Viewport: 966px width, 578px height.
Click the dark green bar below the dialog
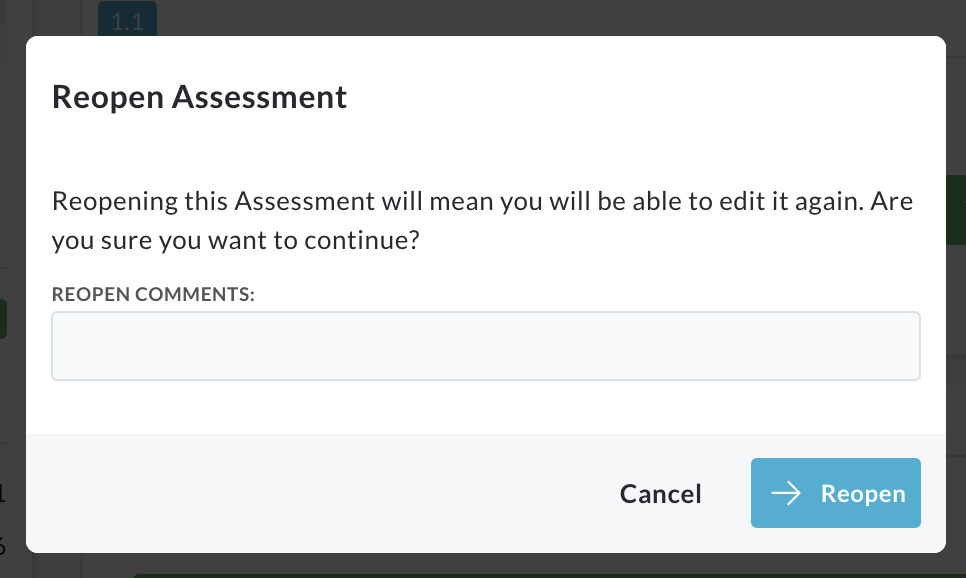548,576
